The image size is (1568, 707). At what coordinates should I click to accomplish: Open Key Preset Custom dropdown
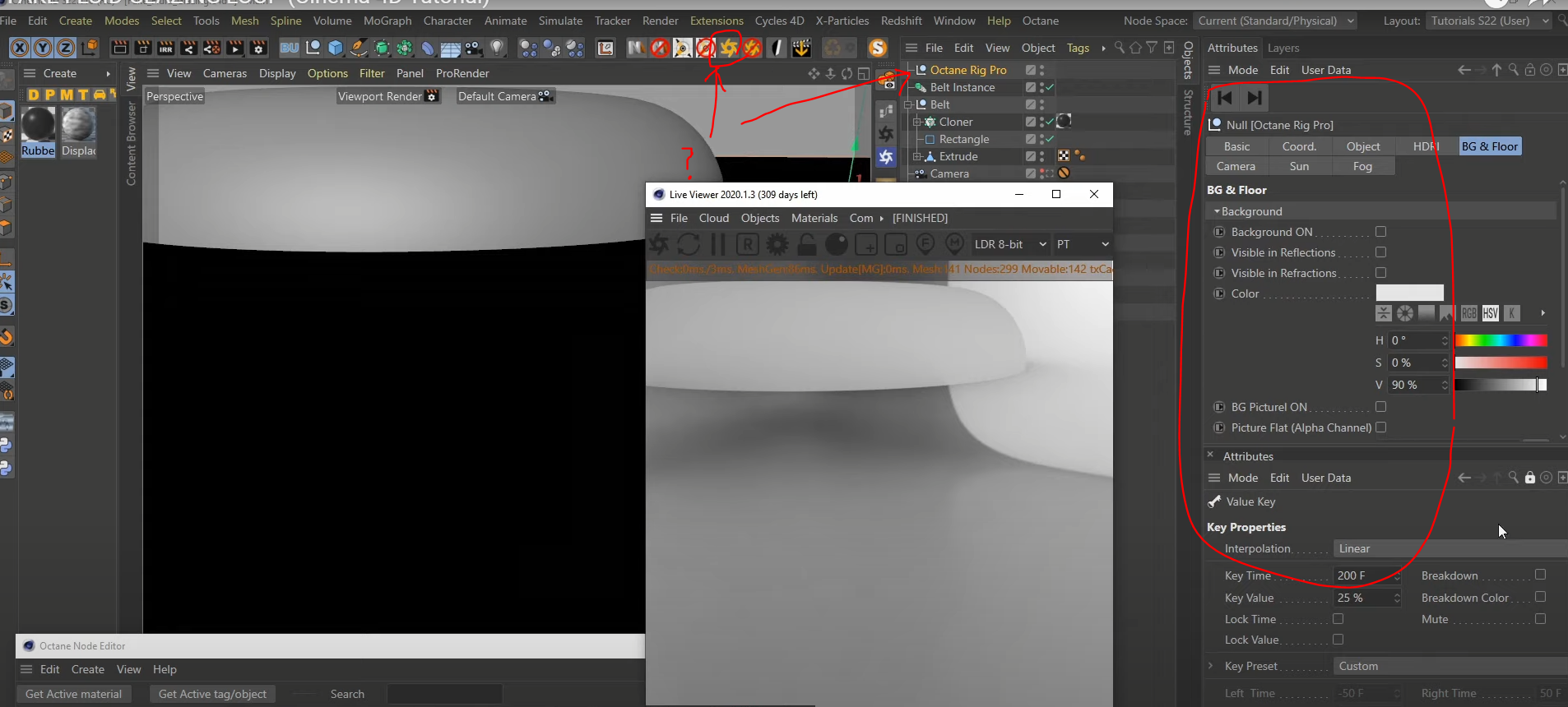coord(1450,666)
